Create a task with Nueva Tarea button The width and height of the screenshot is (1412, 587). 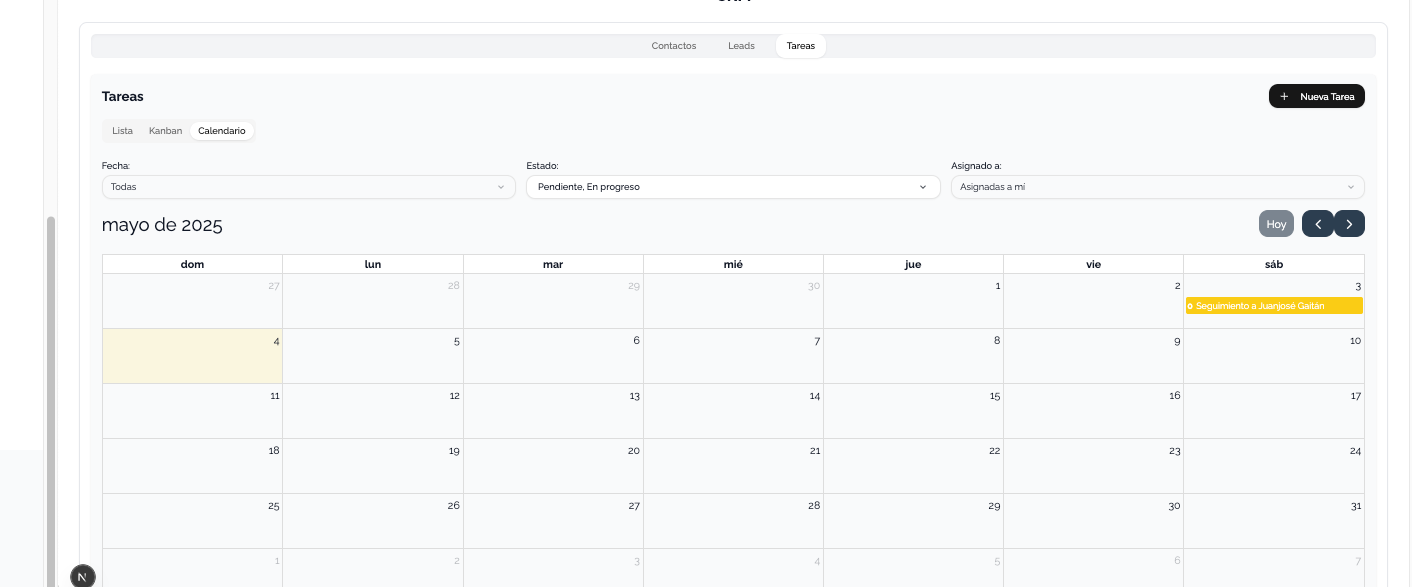1317,96
